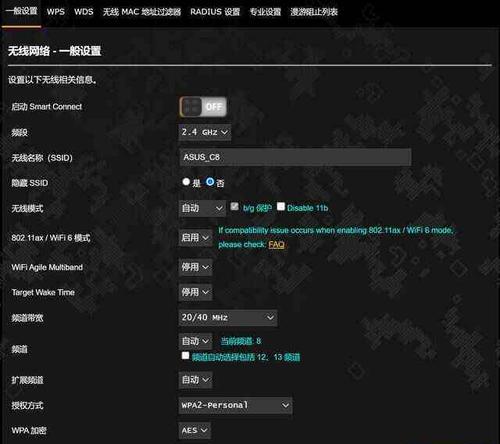Go to RADIUS 设置 tab
Screen dimensions: 500x444
click(215, 12)
